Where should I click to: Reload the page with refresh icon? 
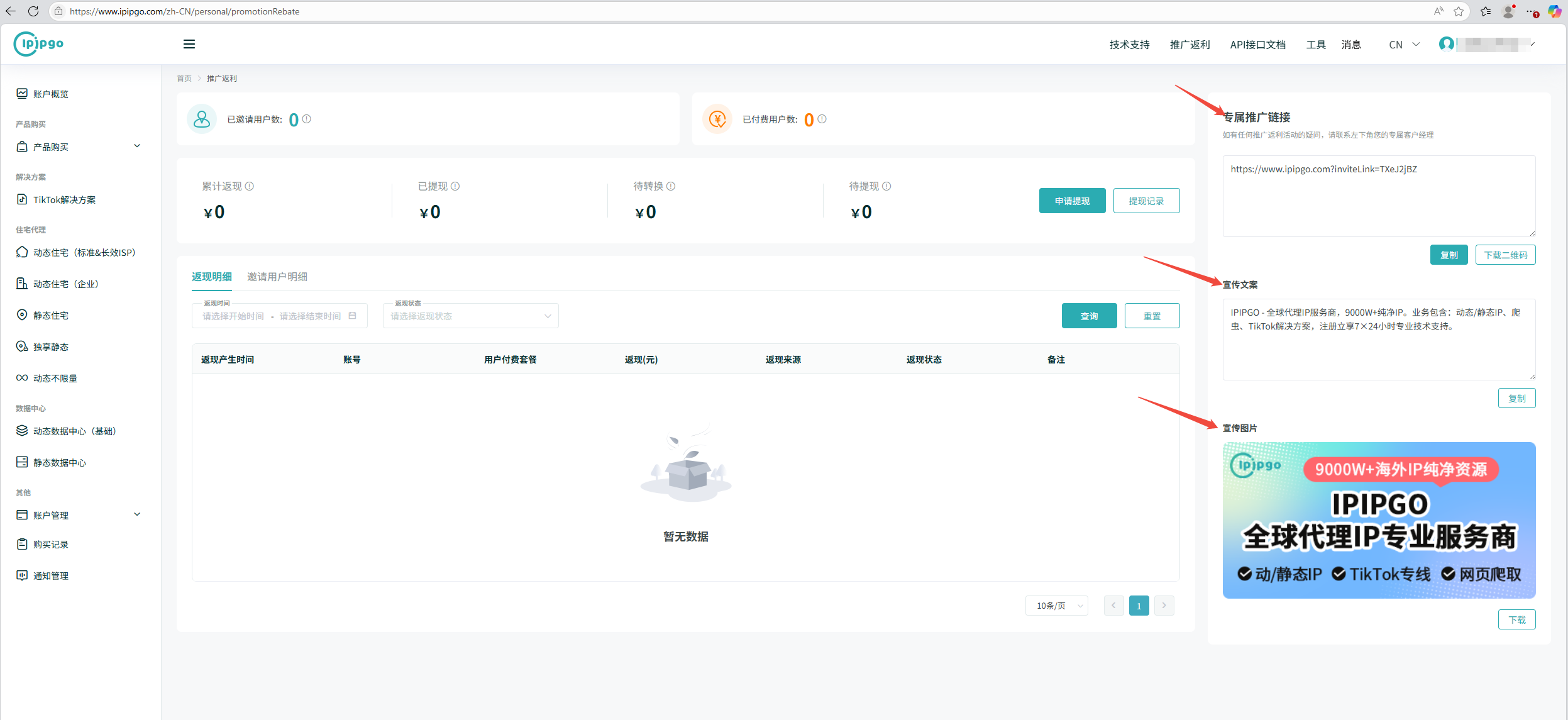(33, 11)
